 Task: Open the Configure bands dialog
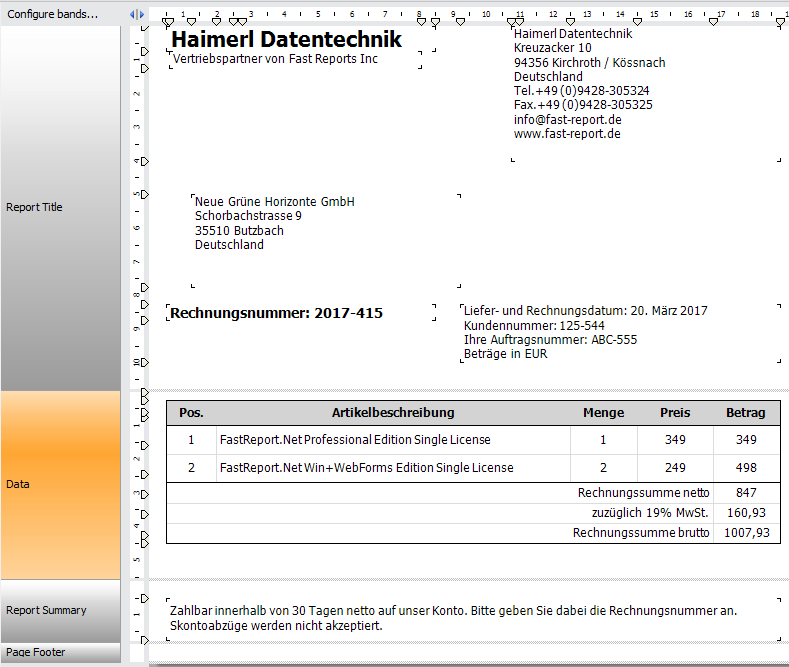[52, 14]
